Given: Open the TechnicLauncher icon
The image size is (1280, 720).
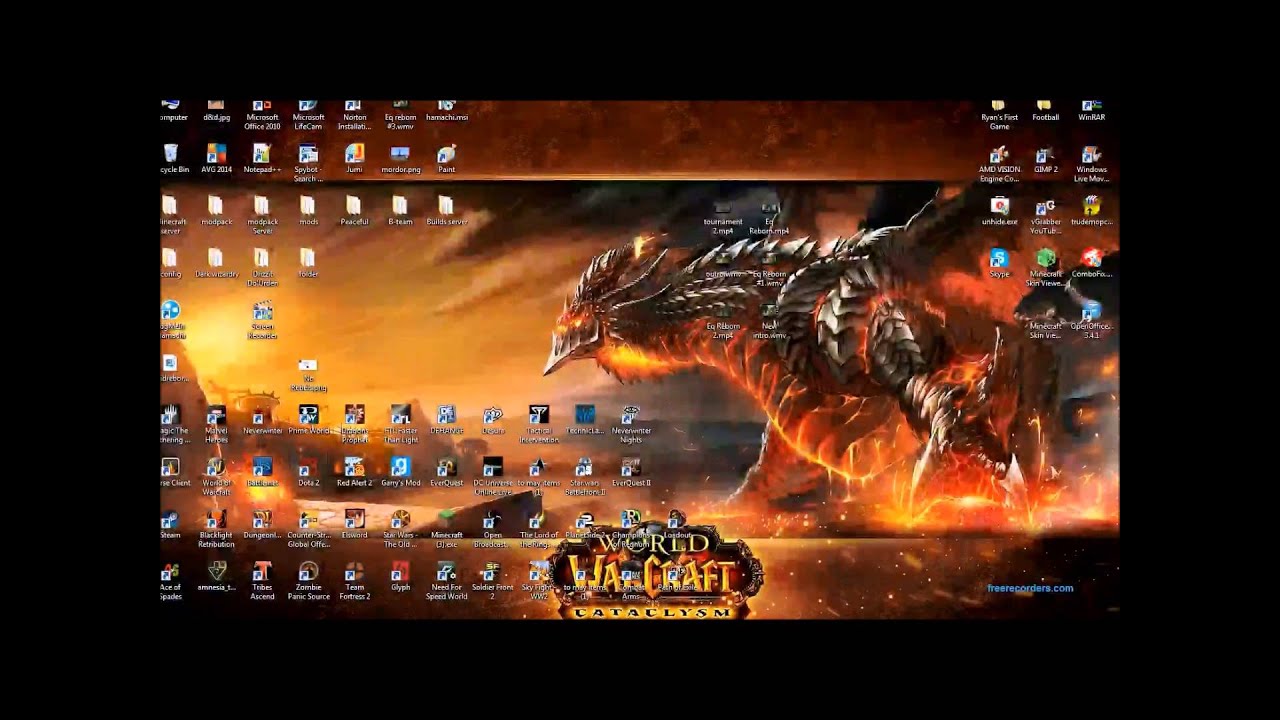Looking at the screenshot, I should (585, 420).
